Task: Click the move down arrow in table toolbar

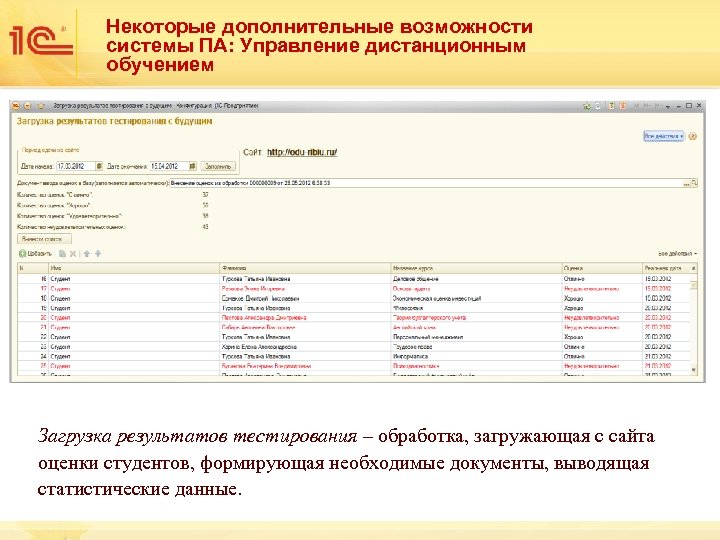Action: pos(98,253)
